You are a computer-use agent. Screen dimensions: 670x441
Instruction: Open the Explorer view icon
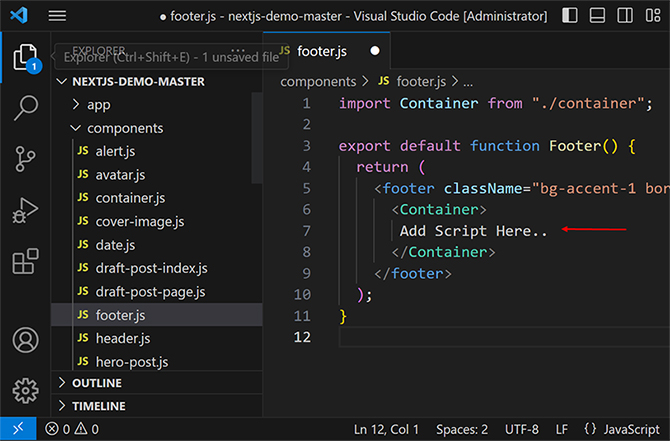(x=25, y=58)
